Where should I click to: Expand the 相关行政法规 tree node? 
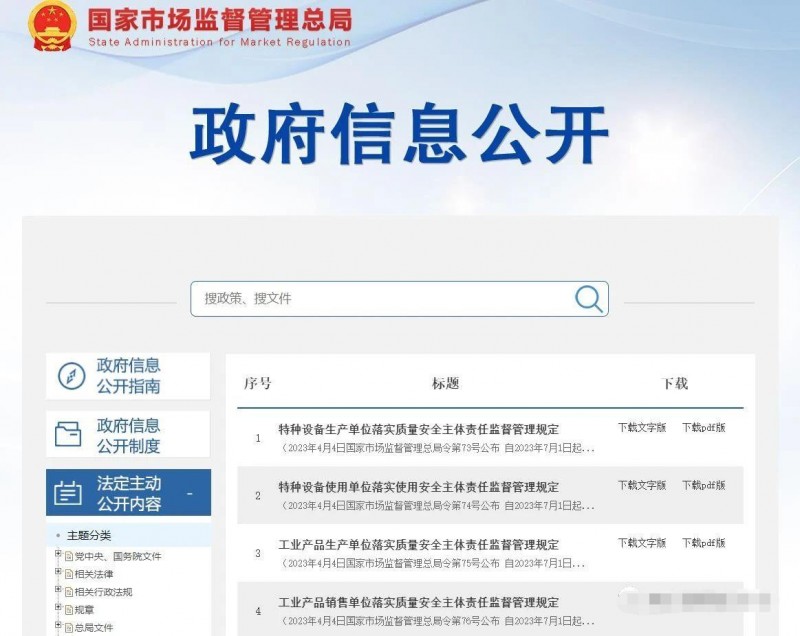coord(58,591)
